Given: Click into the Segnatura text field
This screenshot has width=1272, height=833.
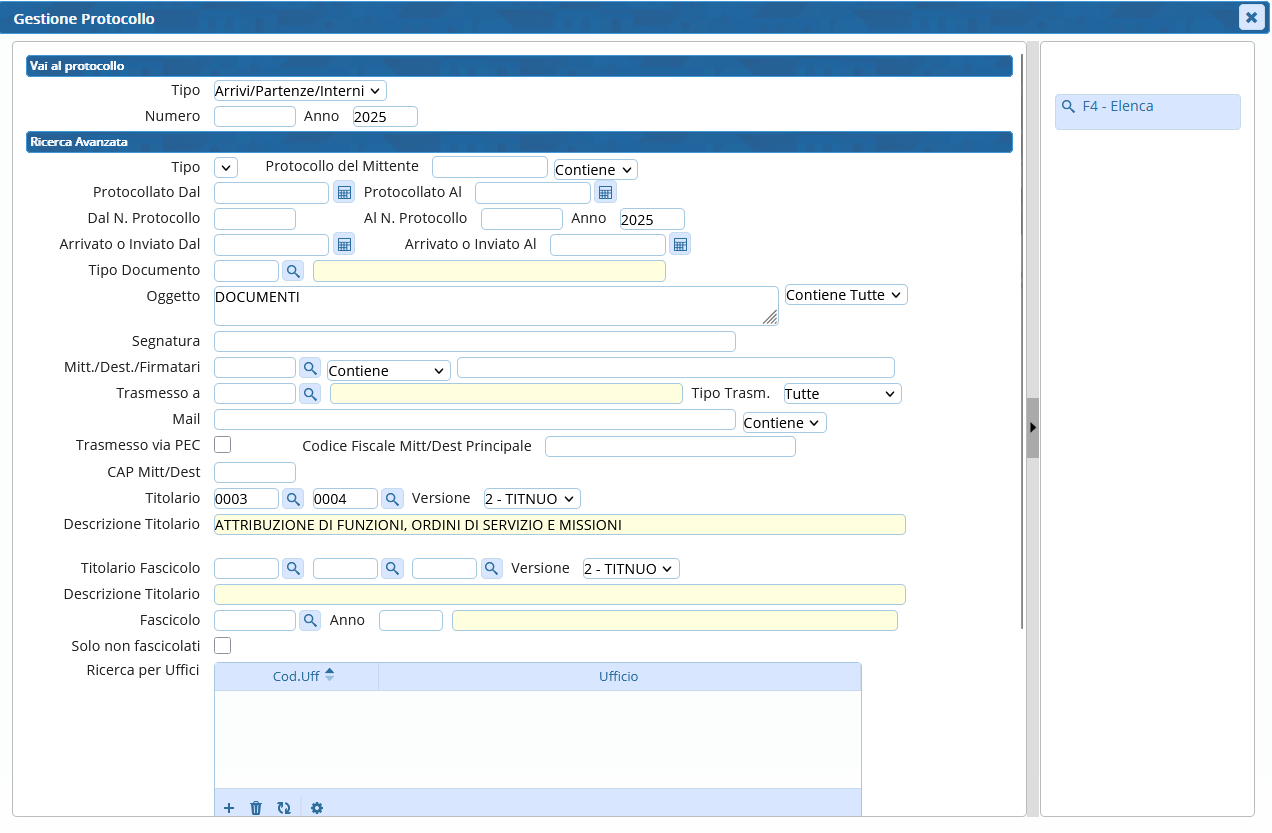Looking at the screenshot, I should point(475,342).
